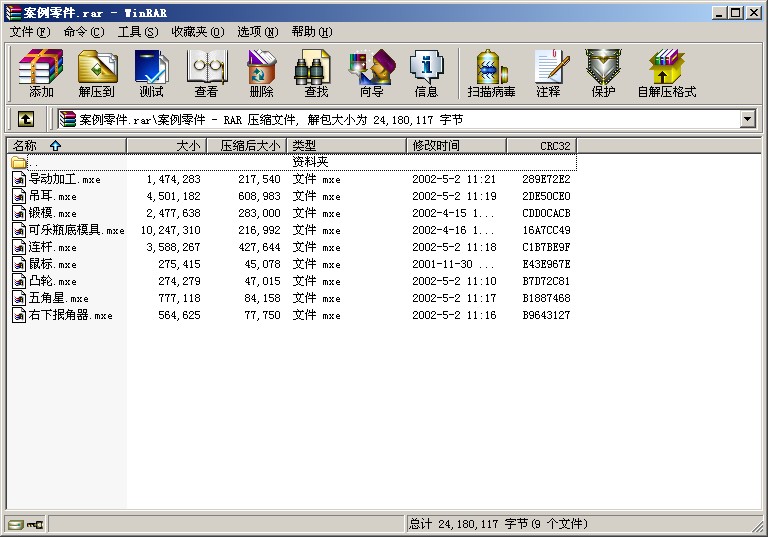Click size value 10,247,310
The height and width of the screenshot is (537, 768).
(170, 230)
